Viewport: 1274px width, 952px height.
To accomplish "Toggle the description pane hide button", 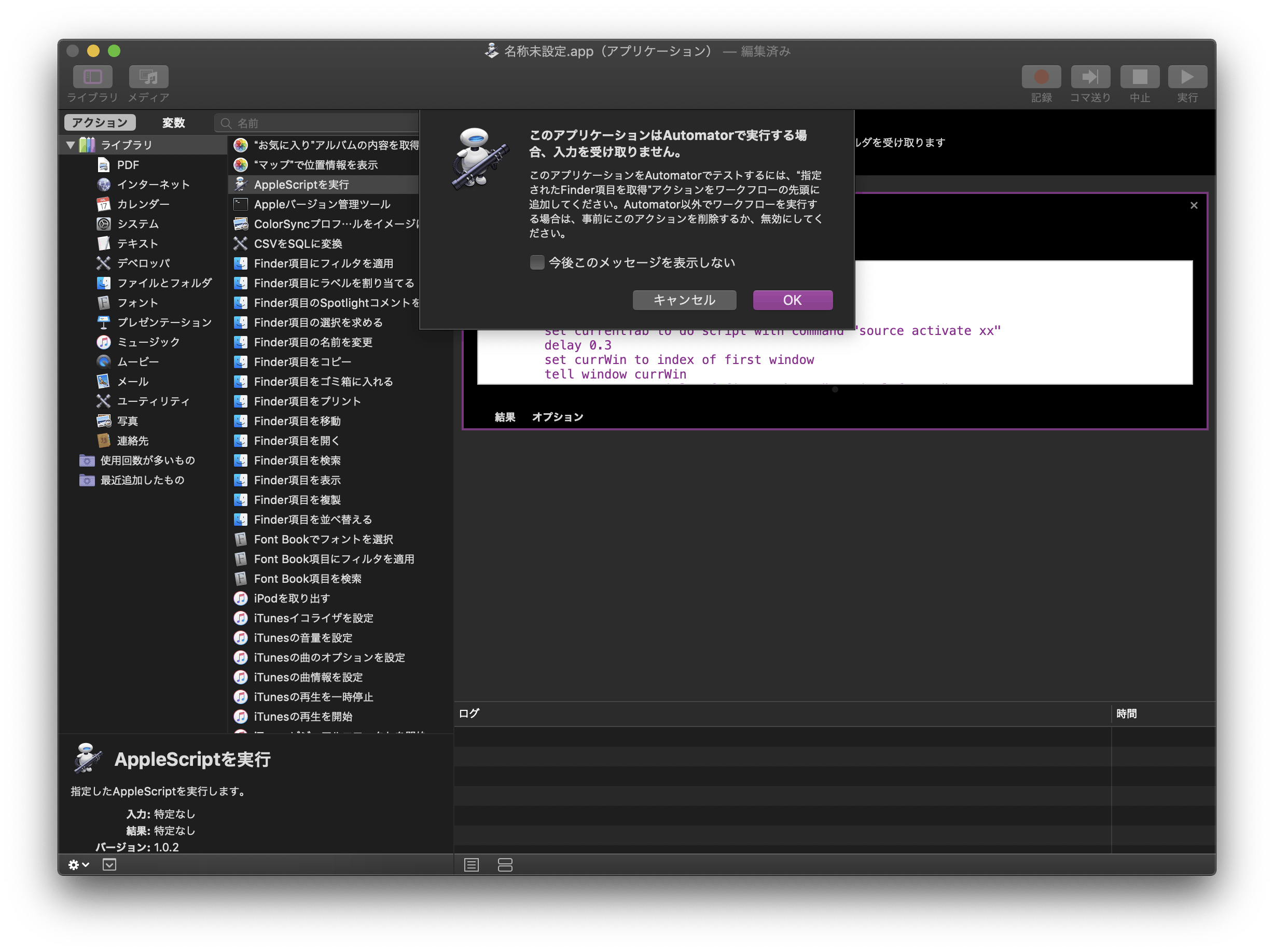I will tap(109, 864).
